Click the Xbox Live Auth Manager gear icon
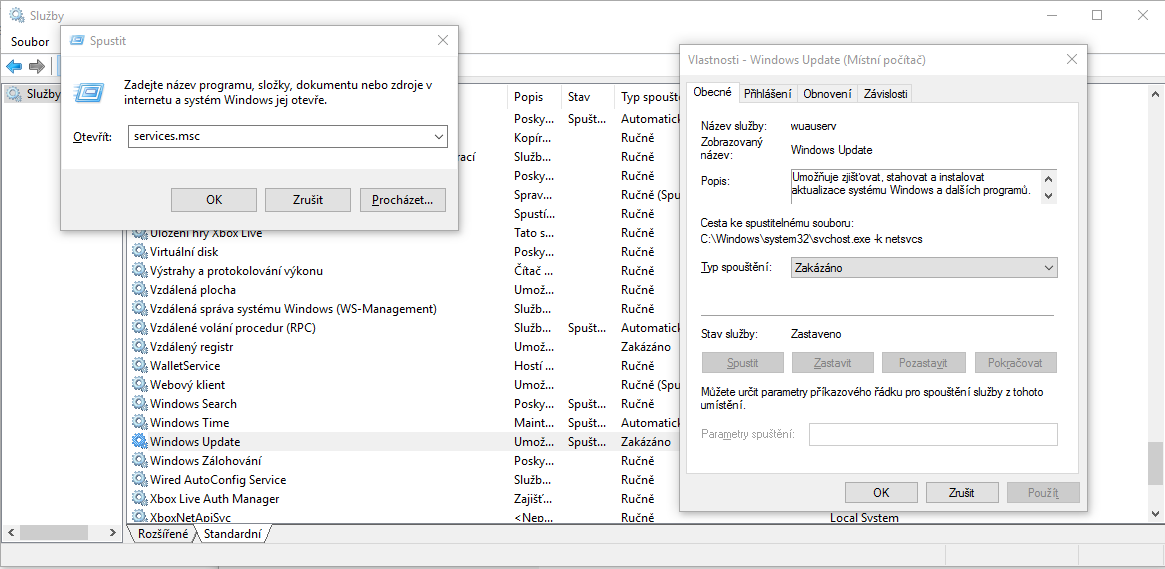 point(139,498)
